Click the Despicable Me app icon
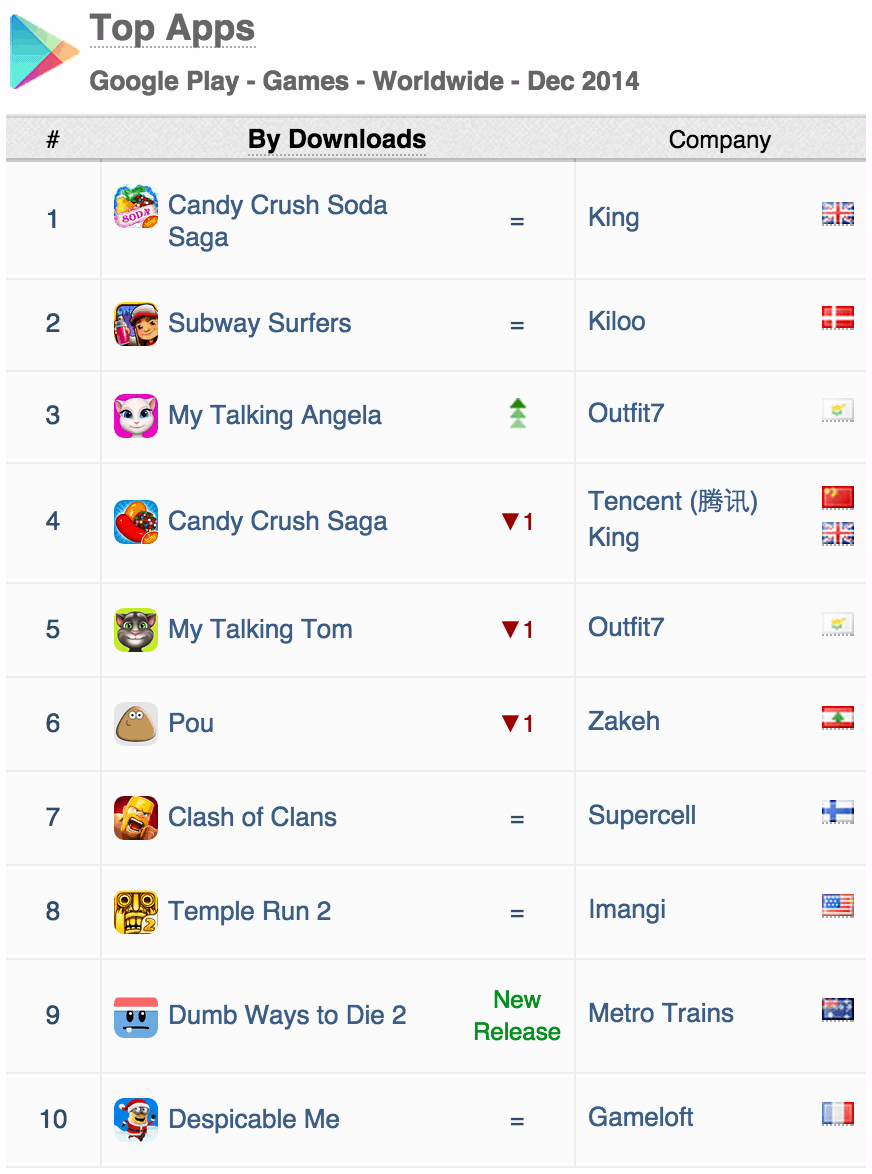Screen dimensions: 872x1174 136,1120
